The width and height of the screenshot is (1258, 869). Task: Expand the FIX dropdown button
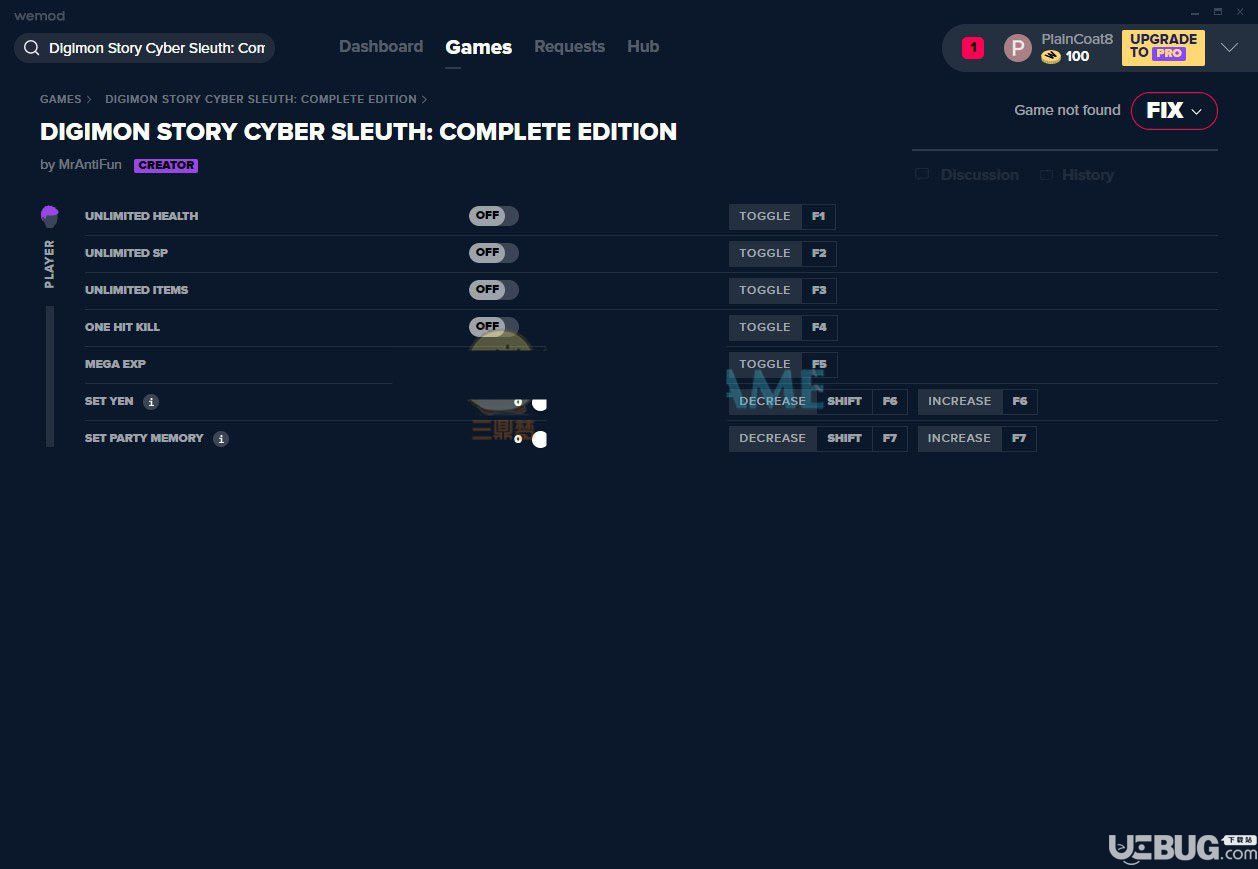click(1174, 111)
